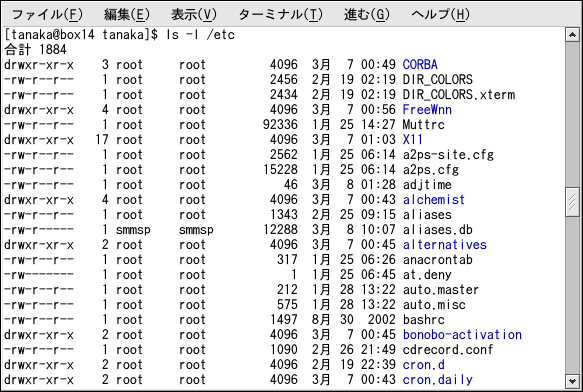Click the scrollbar track above the thumb
Screen dimensions: 583x392
click(x=572, y=115)
